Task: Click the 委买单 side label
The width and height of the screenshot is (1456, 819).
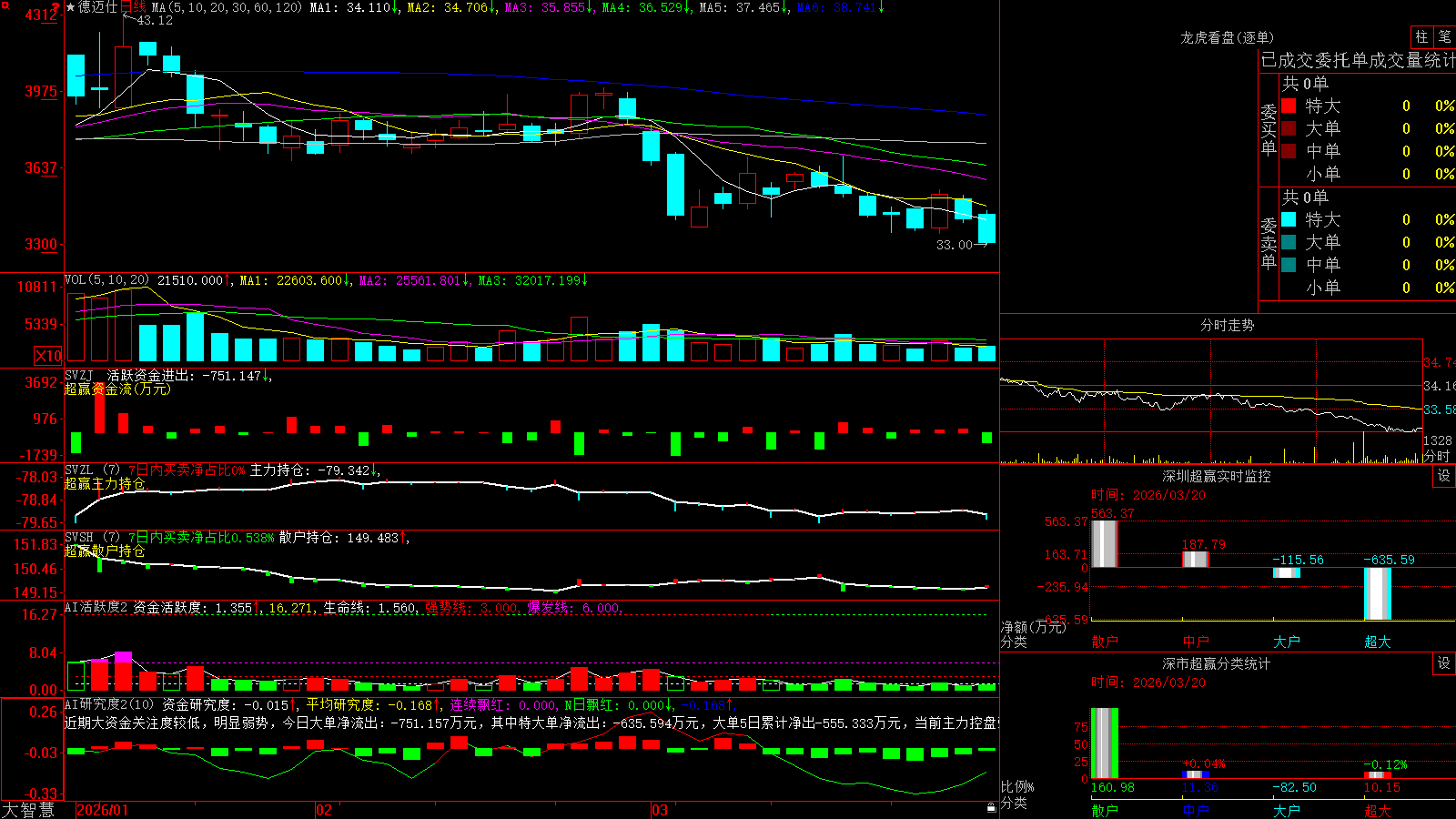Action: coord(1269,130)
